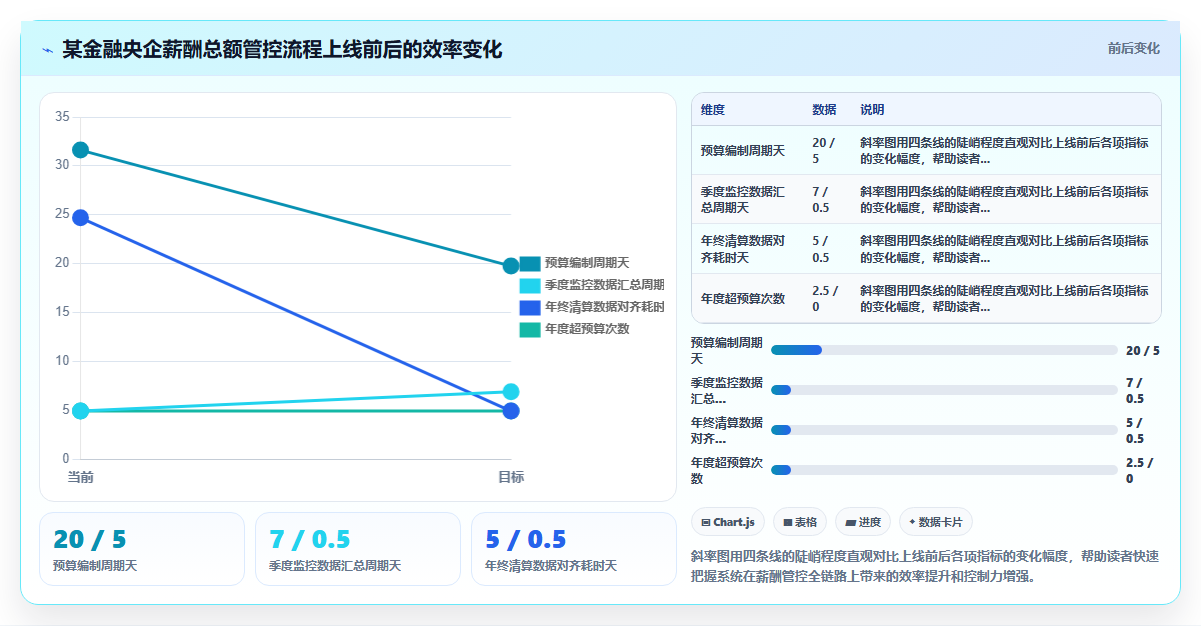
Task: Click table data cell 20 / 5
Action: (x=826, y=150)
